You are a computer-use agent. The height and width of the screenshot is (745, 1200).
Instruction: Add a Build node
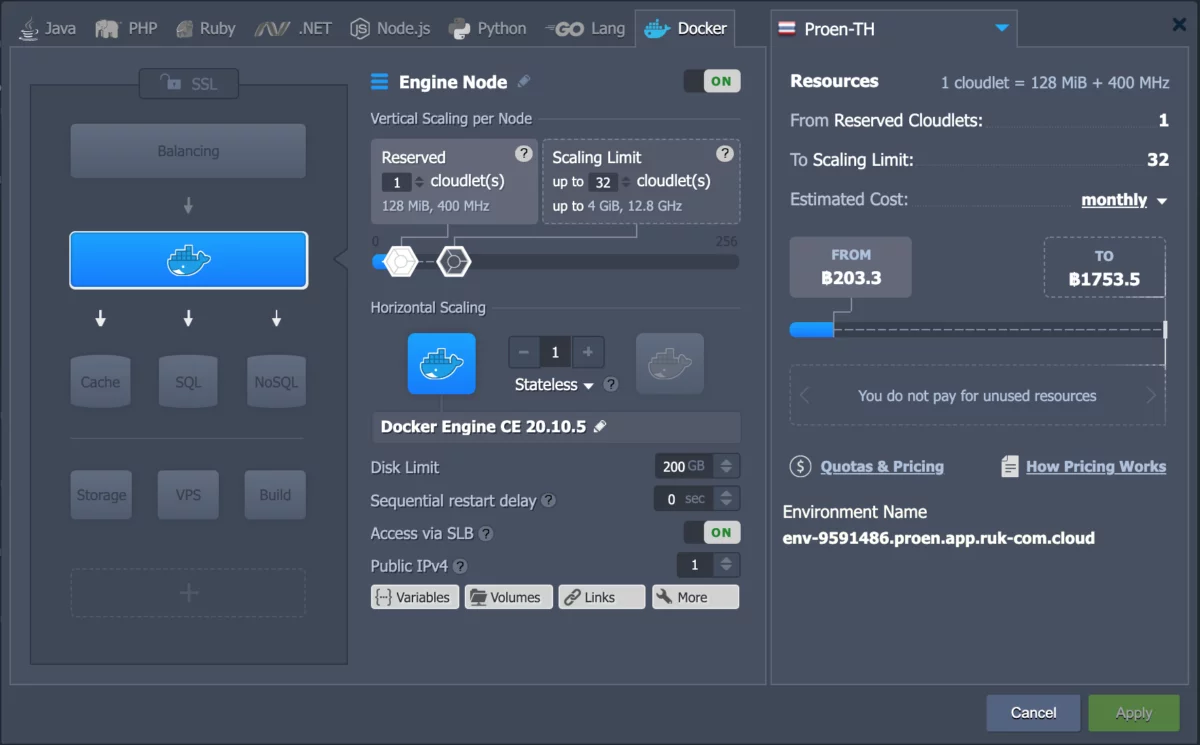(x=275, y=494)
